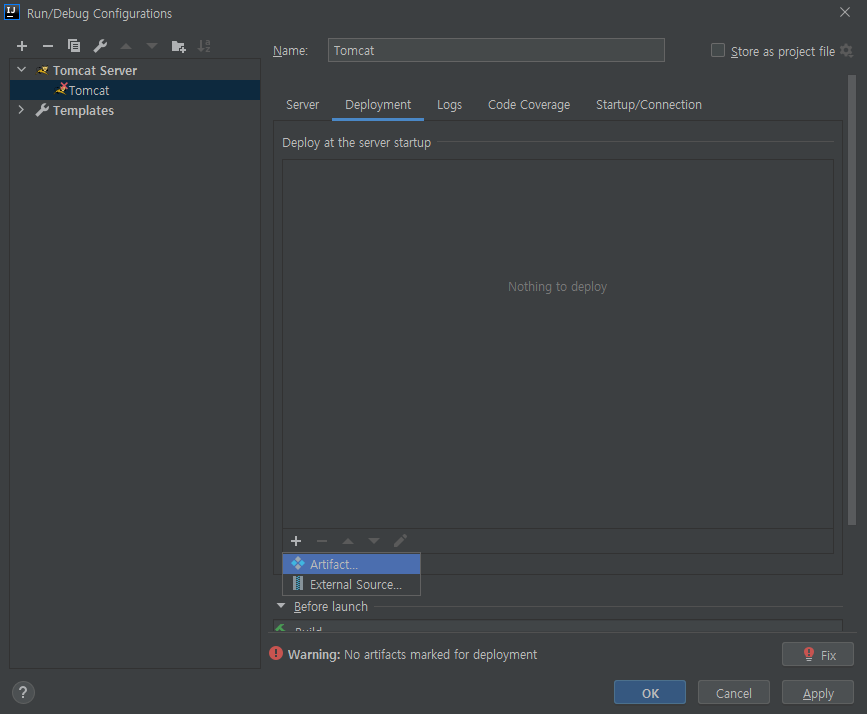The height and width of the screenshot is (714, 867).
Task: Click the red warning error icon
Action: point(276,654)
